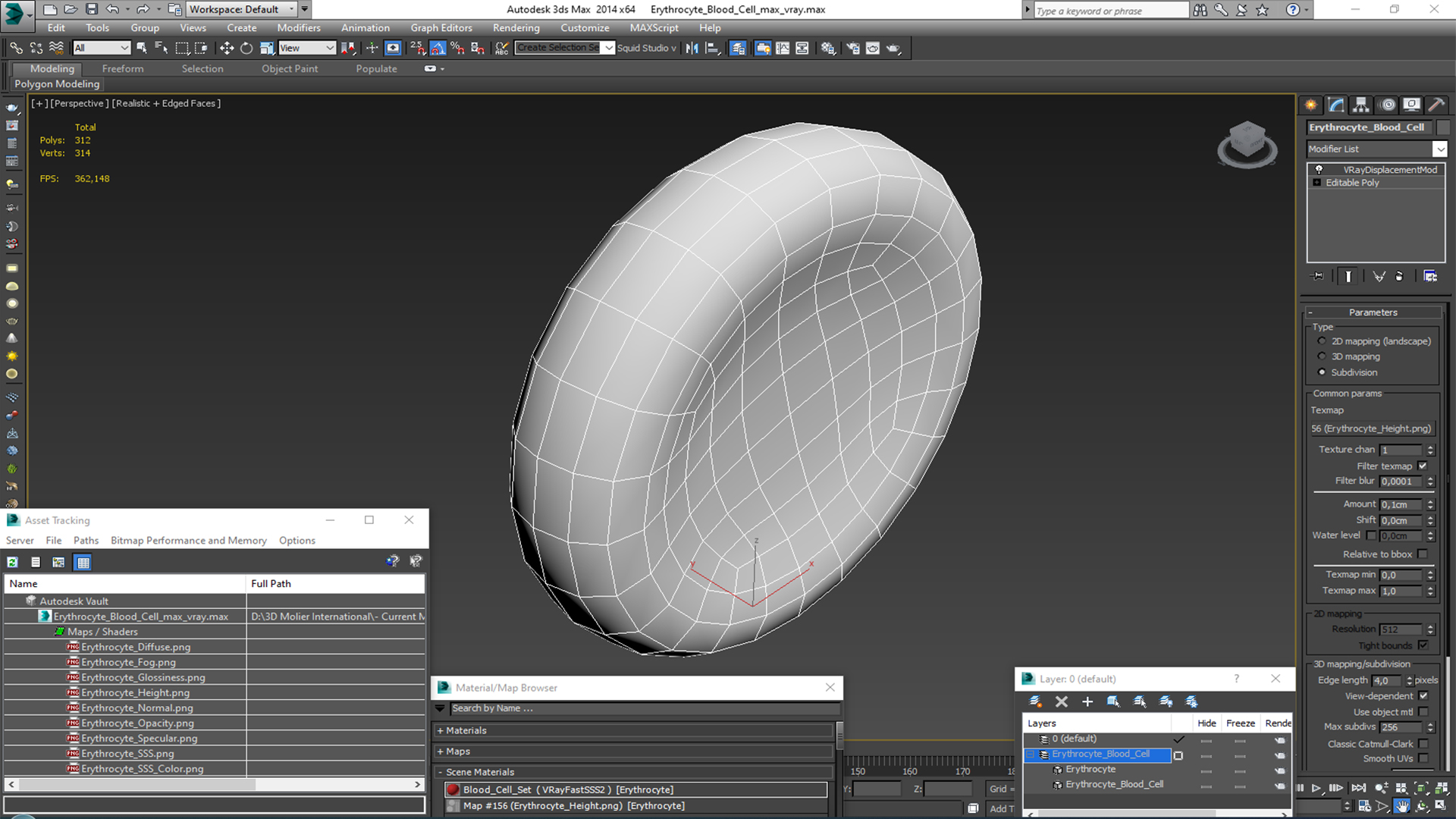Refresh the Asset Tracking list

(12, 562)
